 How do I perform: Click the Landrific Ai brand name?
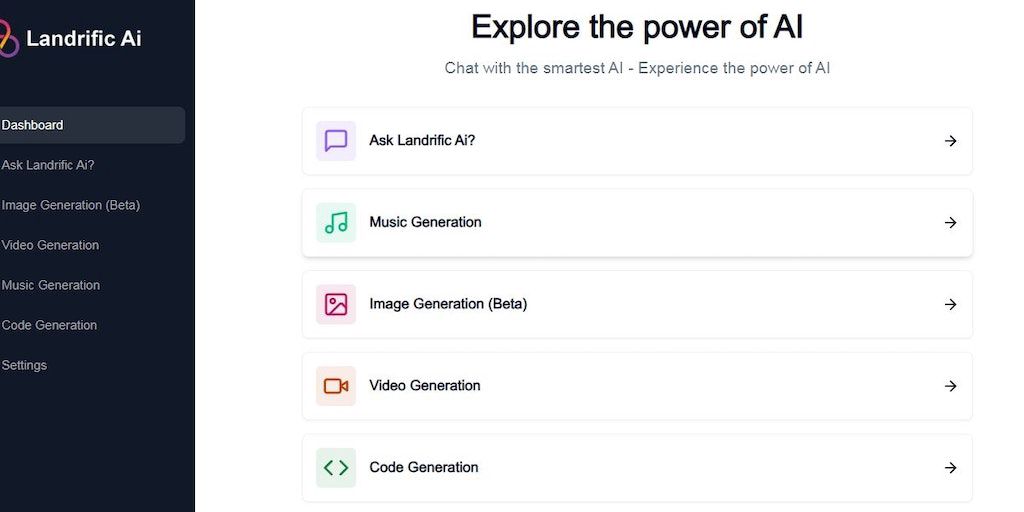coord(84,39)
